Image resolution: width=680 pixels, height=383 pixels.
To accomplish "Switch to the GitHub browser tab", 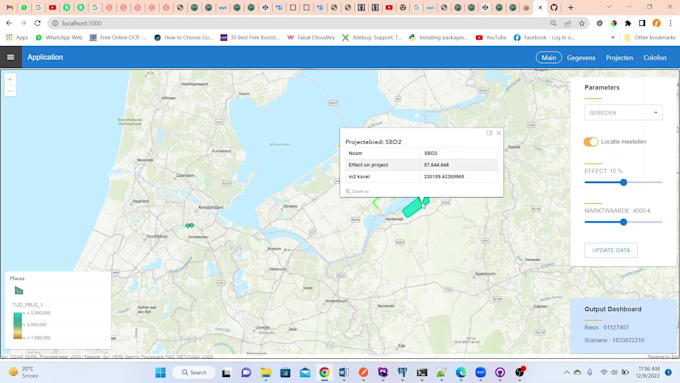I will click(554, 7).
